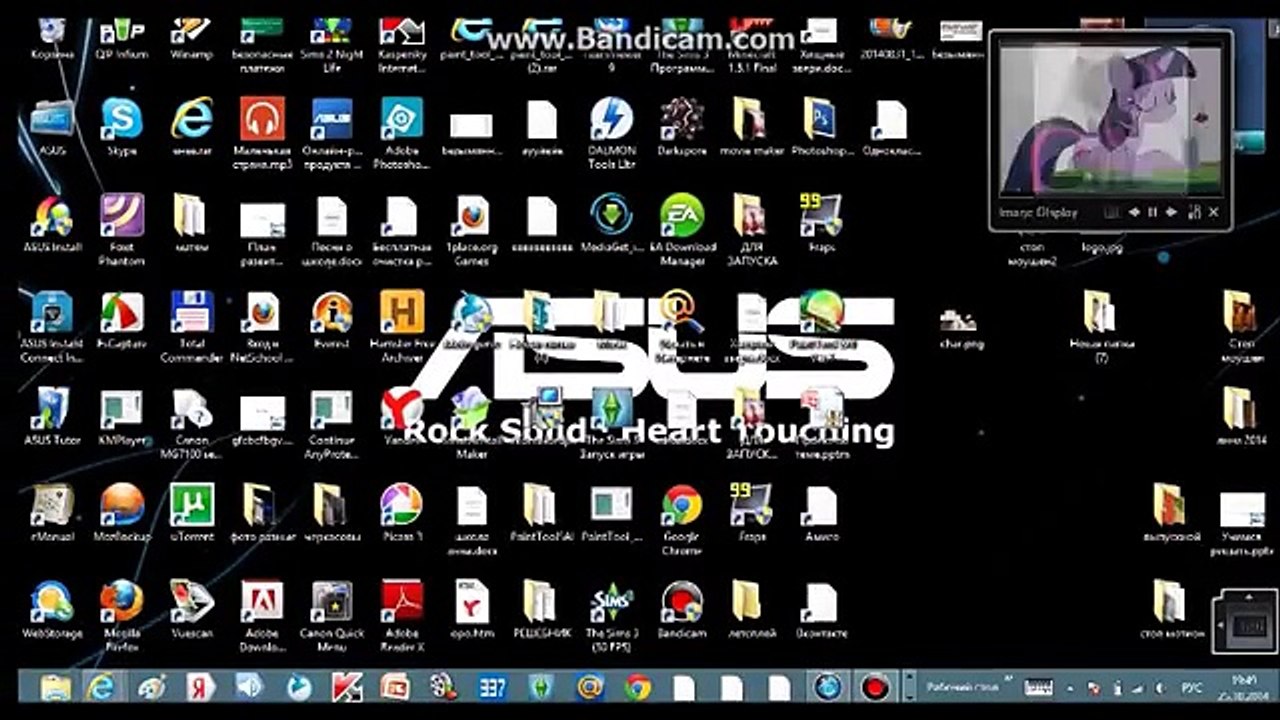This screenshot has width=1280, height=720.
Task: Open the EA Download Manager shortcut
Action: coord(682,229)
